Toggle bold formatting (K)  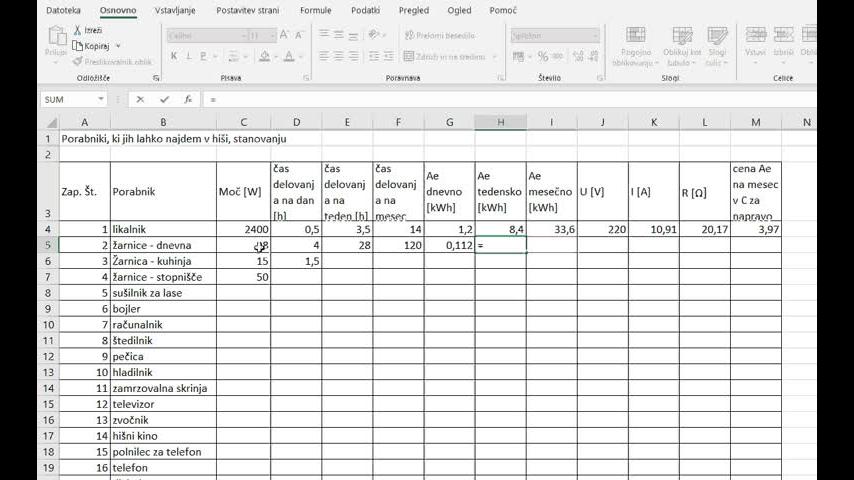[174, 57]
